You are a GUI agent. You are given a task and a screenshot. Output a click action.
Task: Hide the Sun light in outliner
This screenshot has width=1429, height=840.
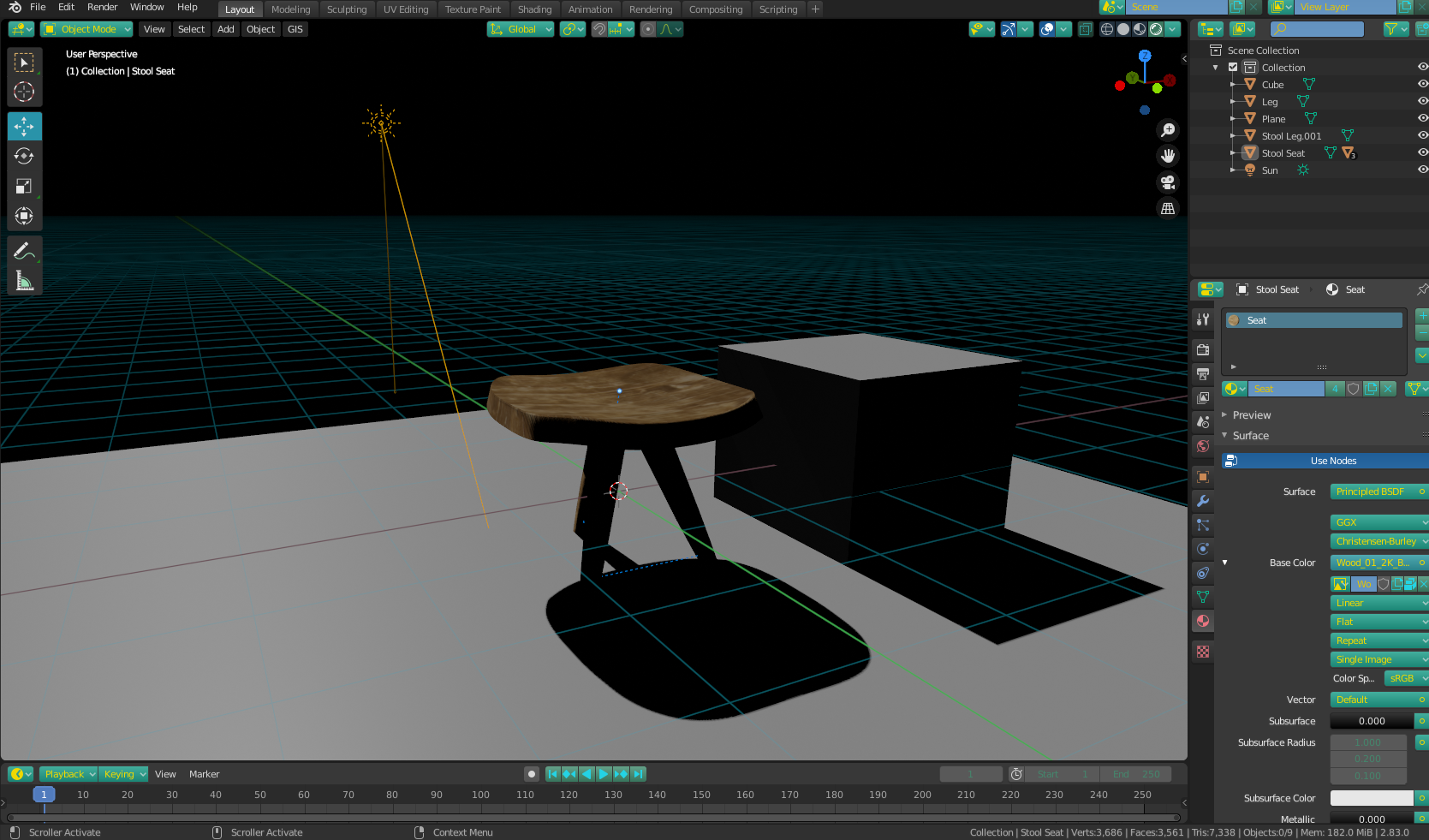[x=1422, y=170]
